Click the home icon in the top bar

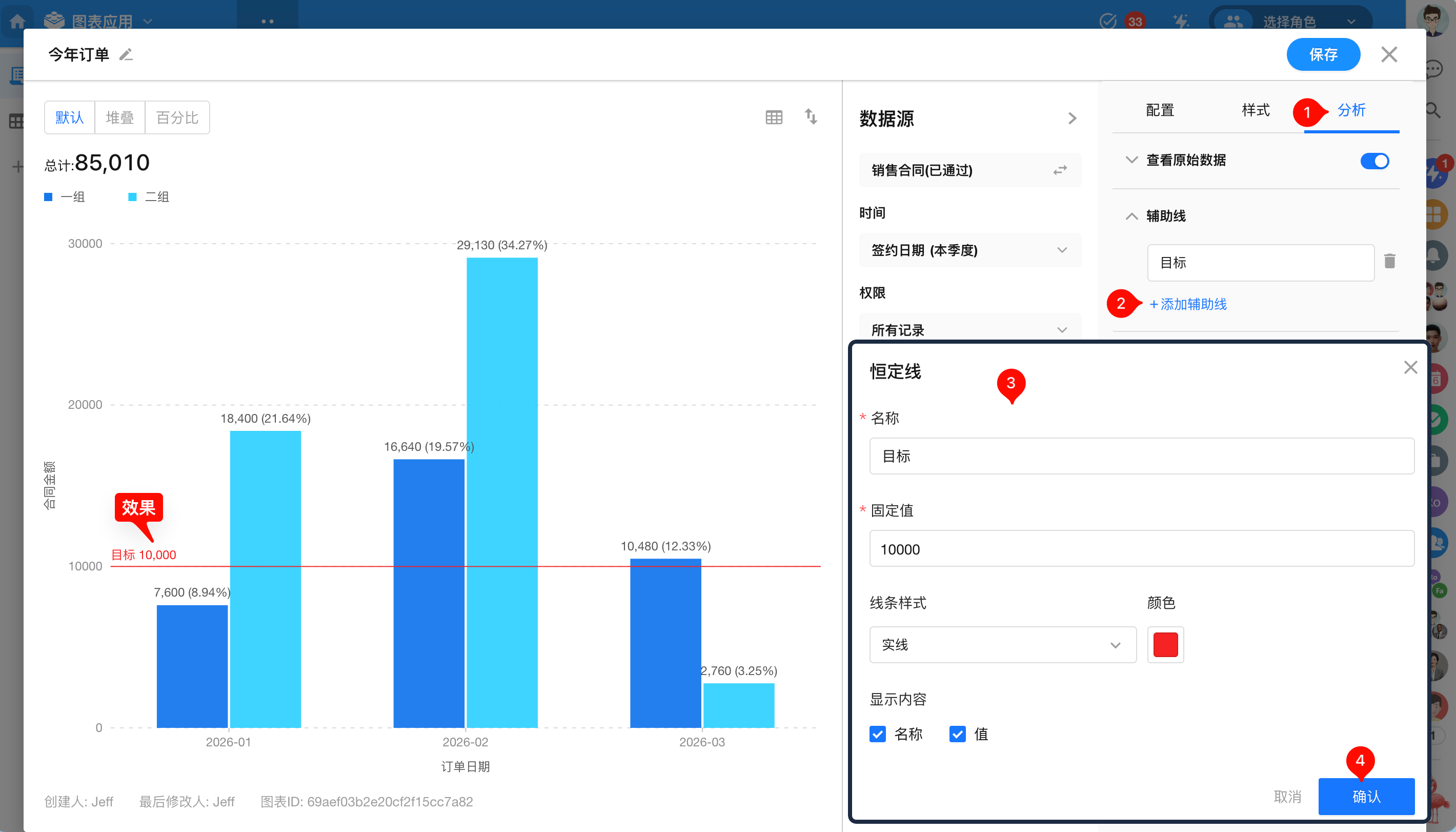17,22
